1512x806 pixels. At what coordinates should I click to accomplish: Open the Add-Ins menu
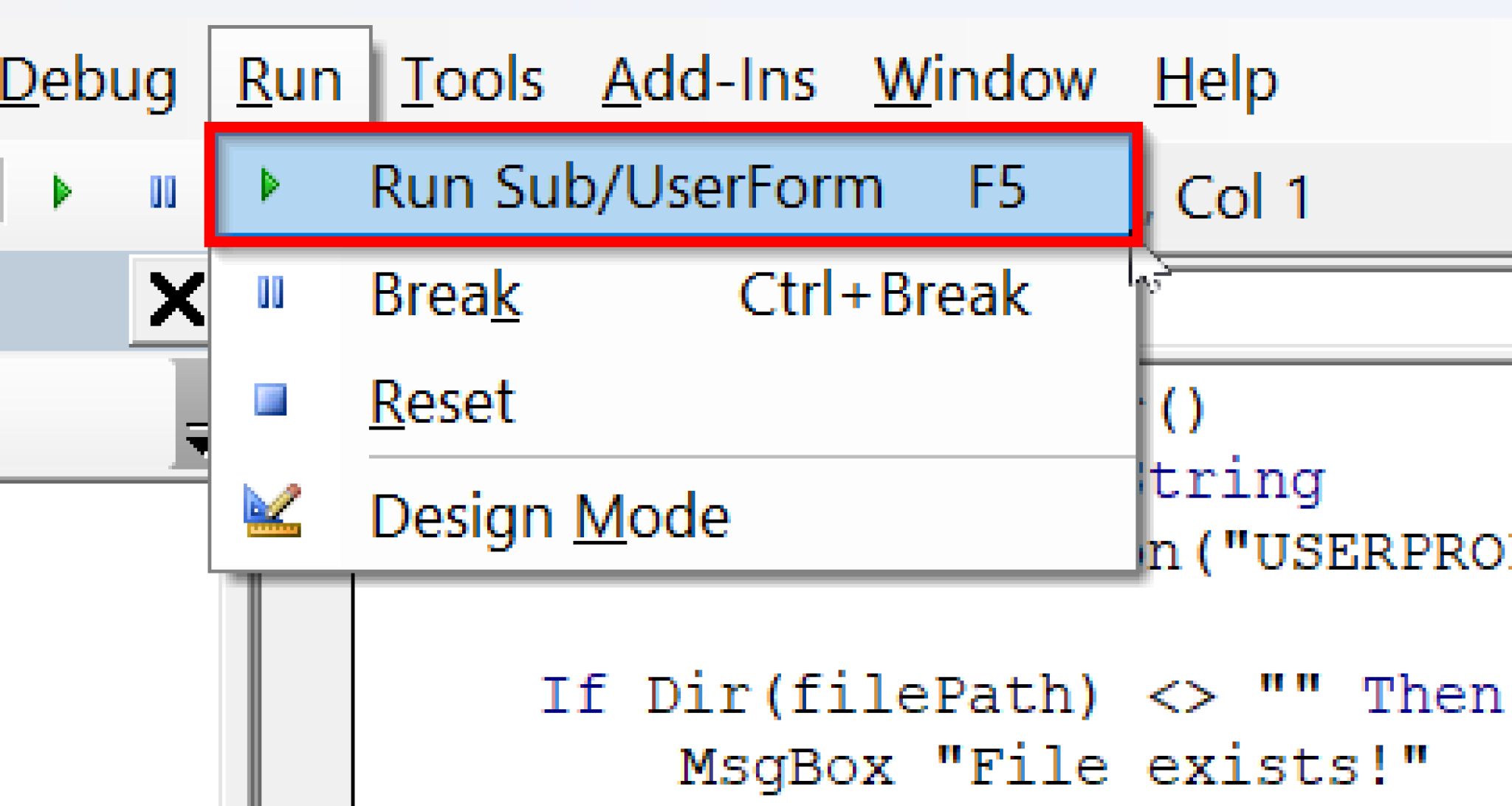(709, 80)
